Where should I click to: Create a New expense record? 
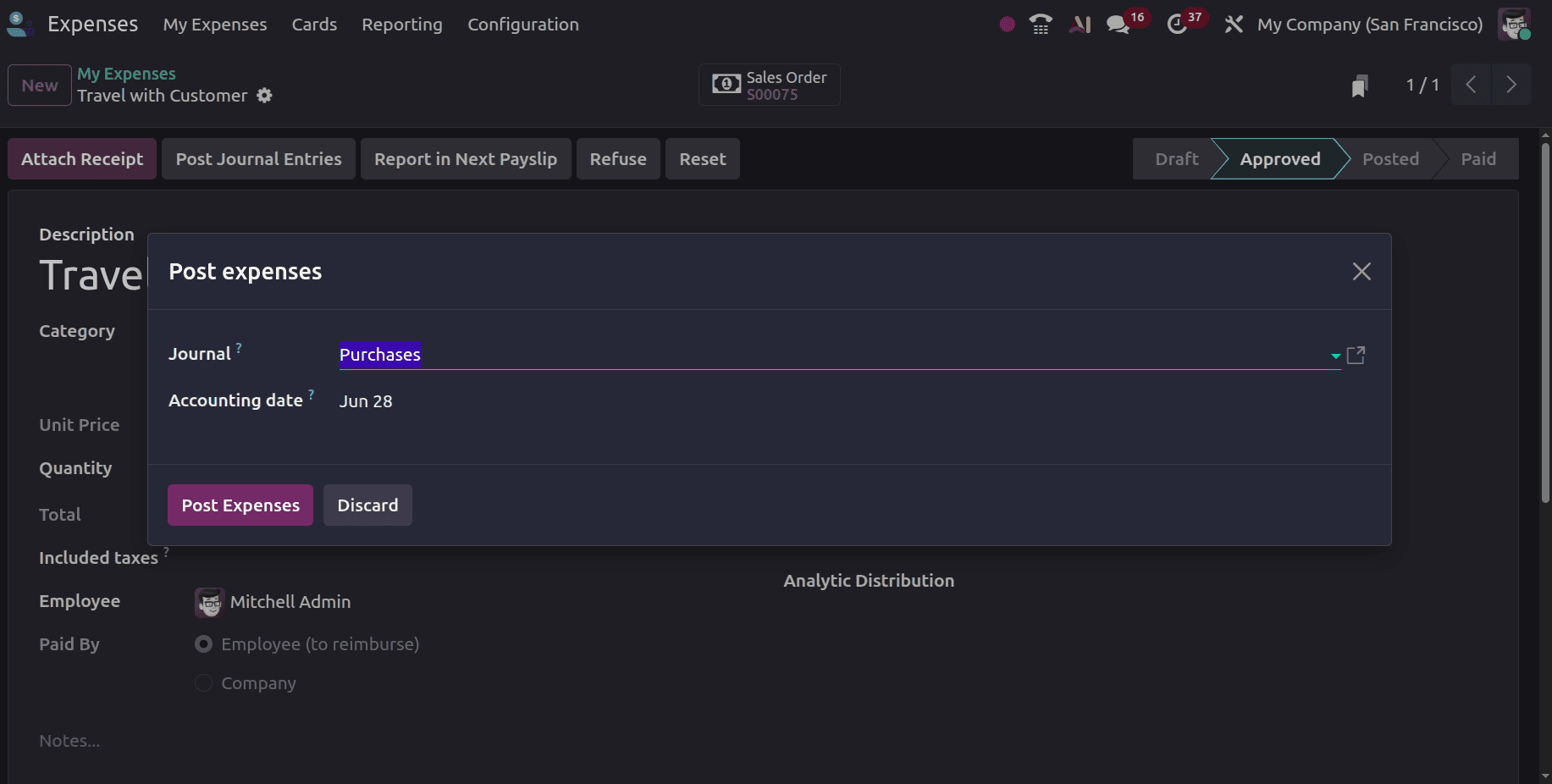tap(40, 86)
